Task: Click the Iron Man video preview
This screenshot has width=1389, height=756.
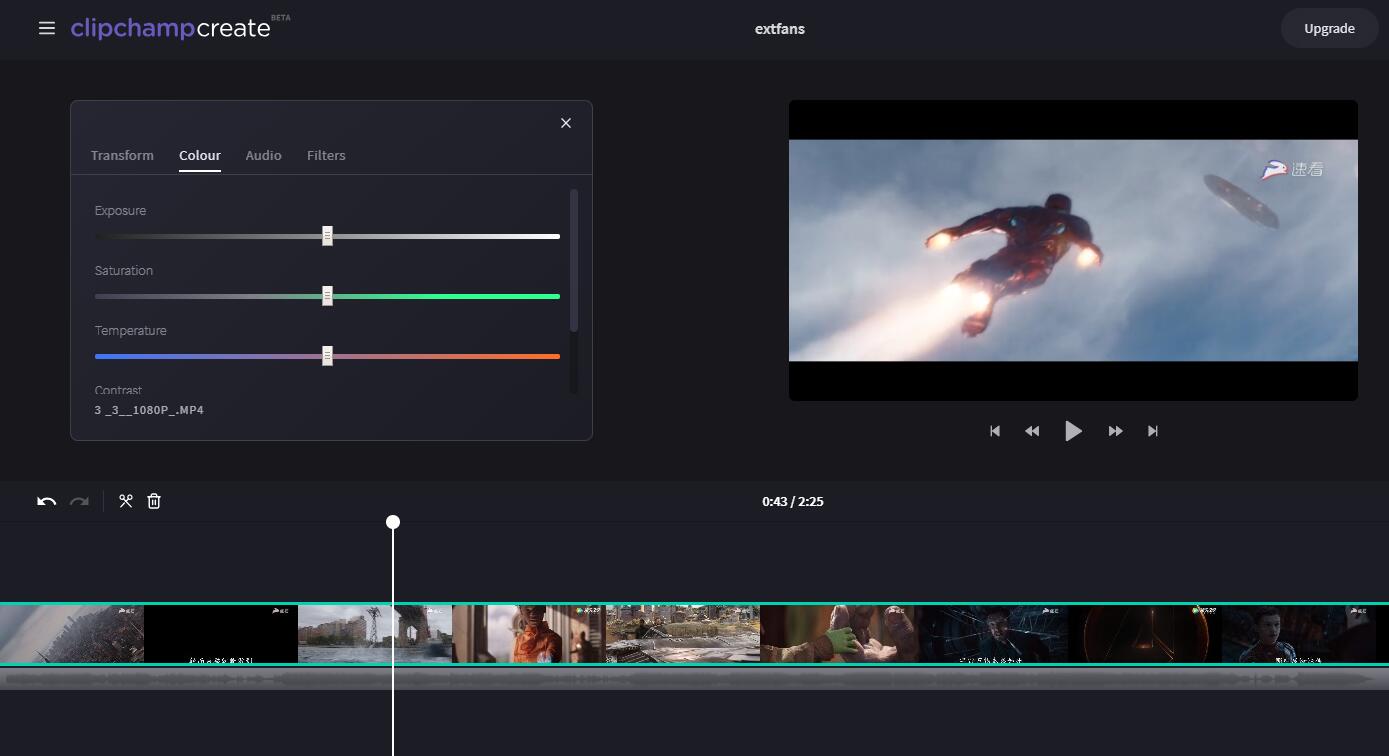Action: tap(1073, 250)
